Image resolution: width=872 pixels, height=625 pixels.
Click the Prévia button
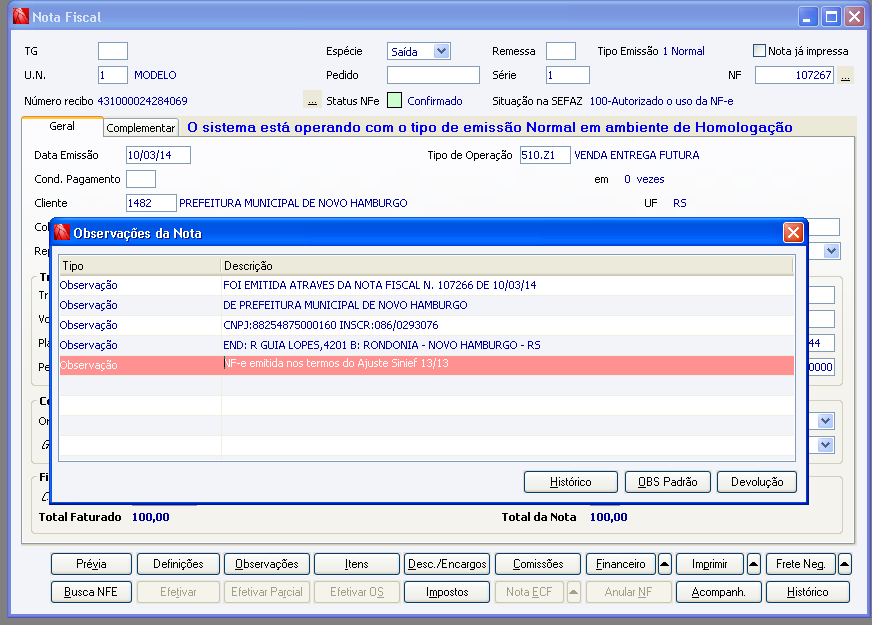coord(91,564)
